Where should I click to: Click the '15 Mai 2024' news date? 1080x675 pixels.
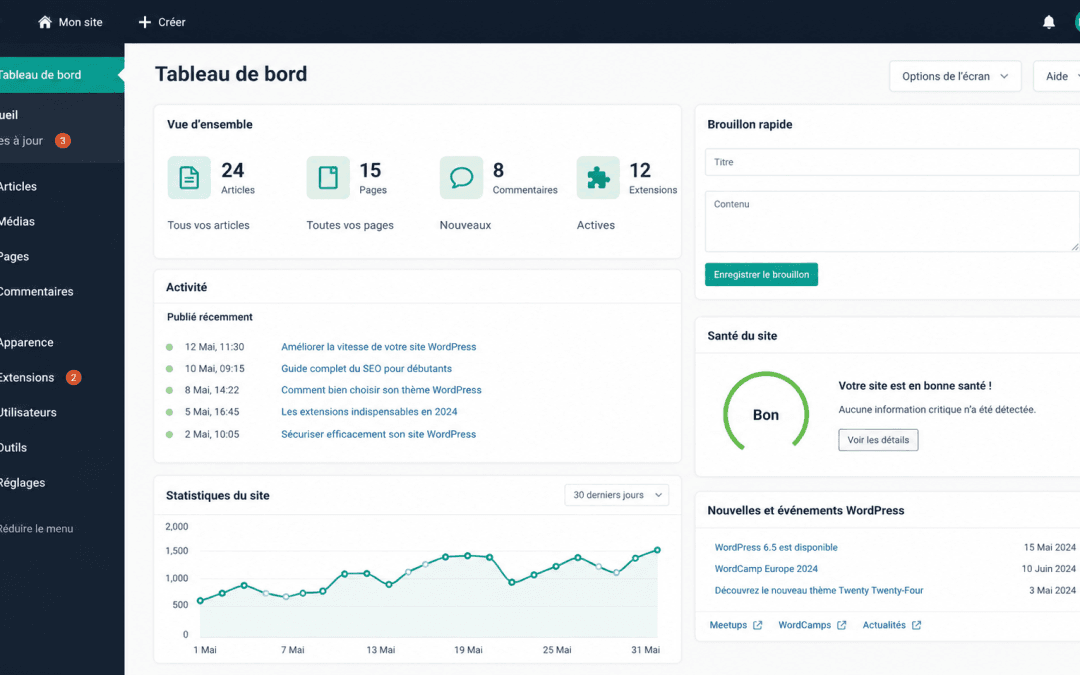pyautogui.click(x=1049, y=548)
